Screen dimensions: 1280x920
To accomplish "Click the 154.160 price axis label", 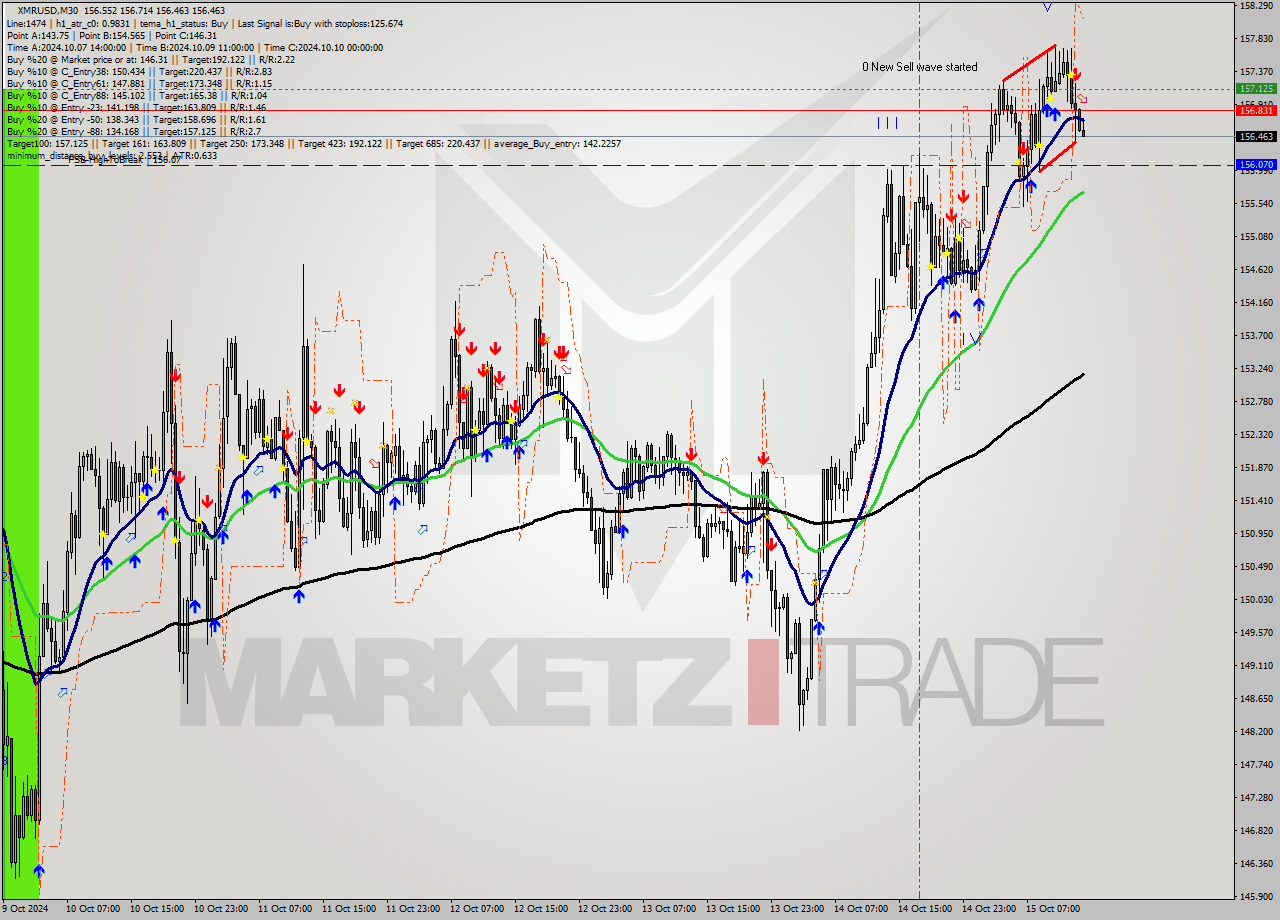I will pyautogui.click(x=1255, y=302).
